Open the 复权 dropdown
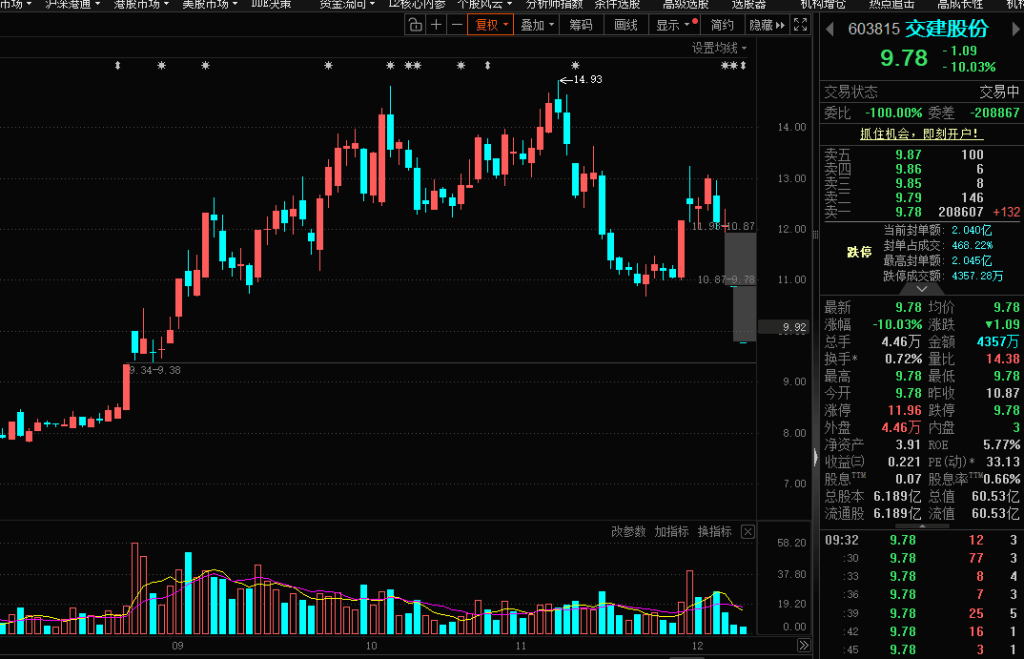The width and height of the screenshot is (1024, 659). pyautogui.click(x=491, y=25)
